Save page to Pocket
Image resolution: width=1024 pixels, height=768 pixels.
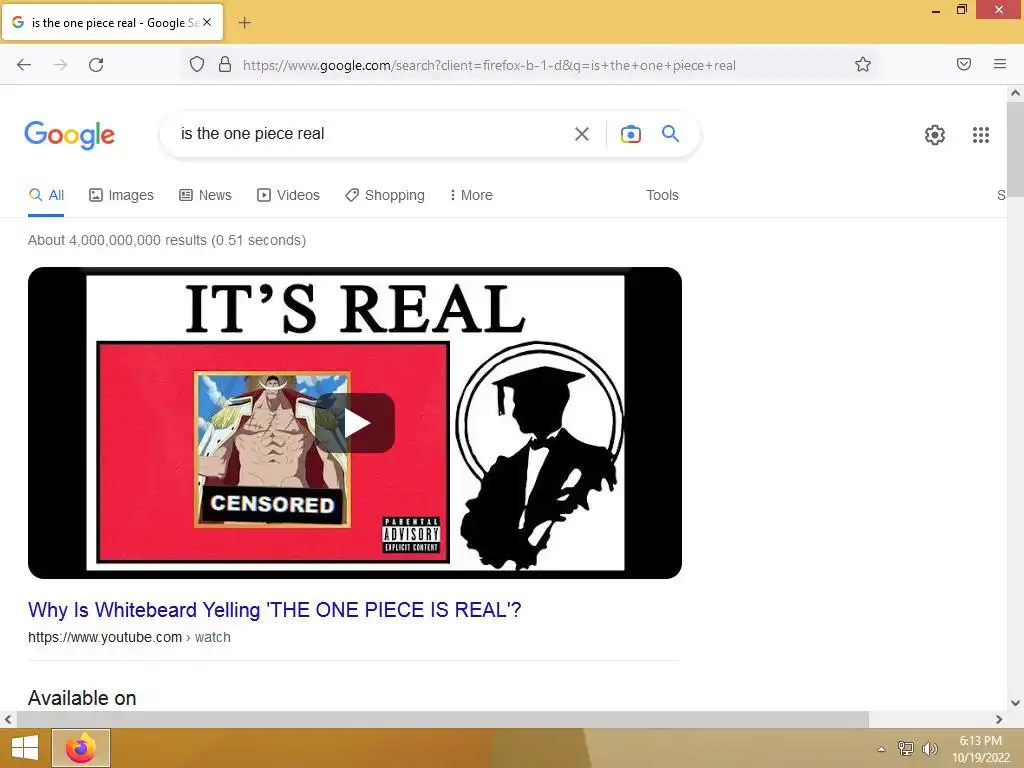click(x=964, y=64)
